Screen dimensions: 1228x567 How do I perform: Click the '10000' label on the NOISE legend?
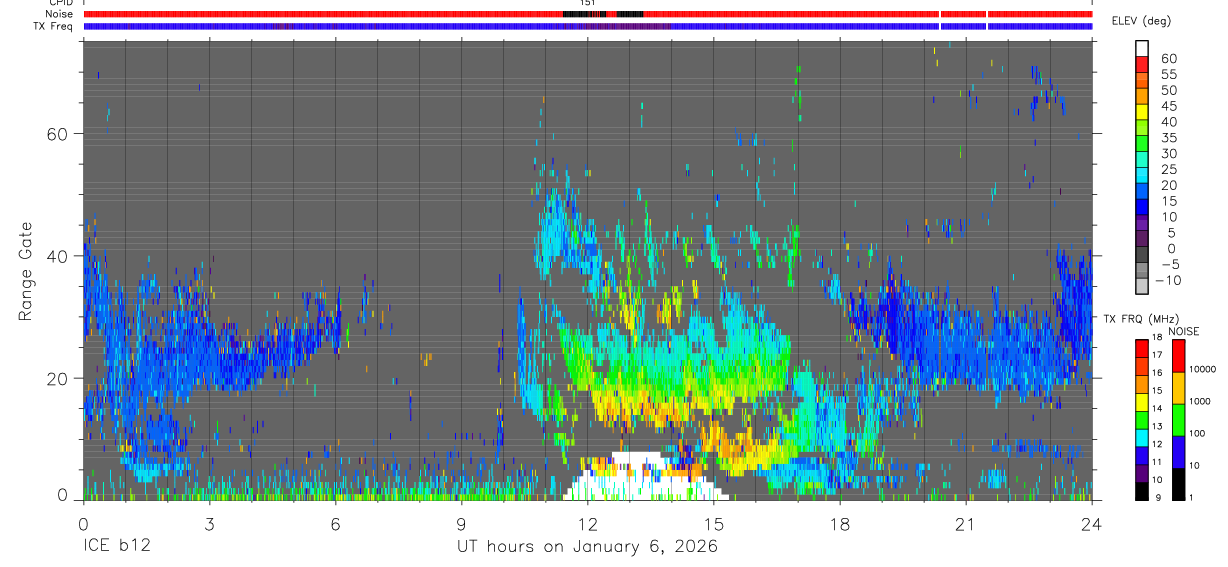[1202, 370]
